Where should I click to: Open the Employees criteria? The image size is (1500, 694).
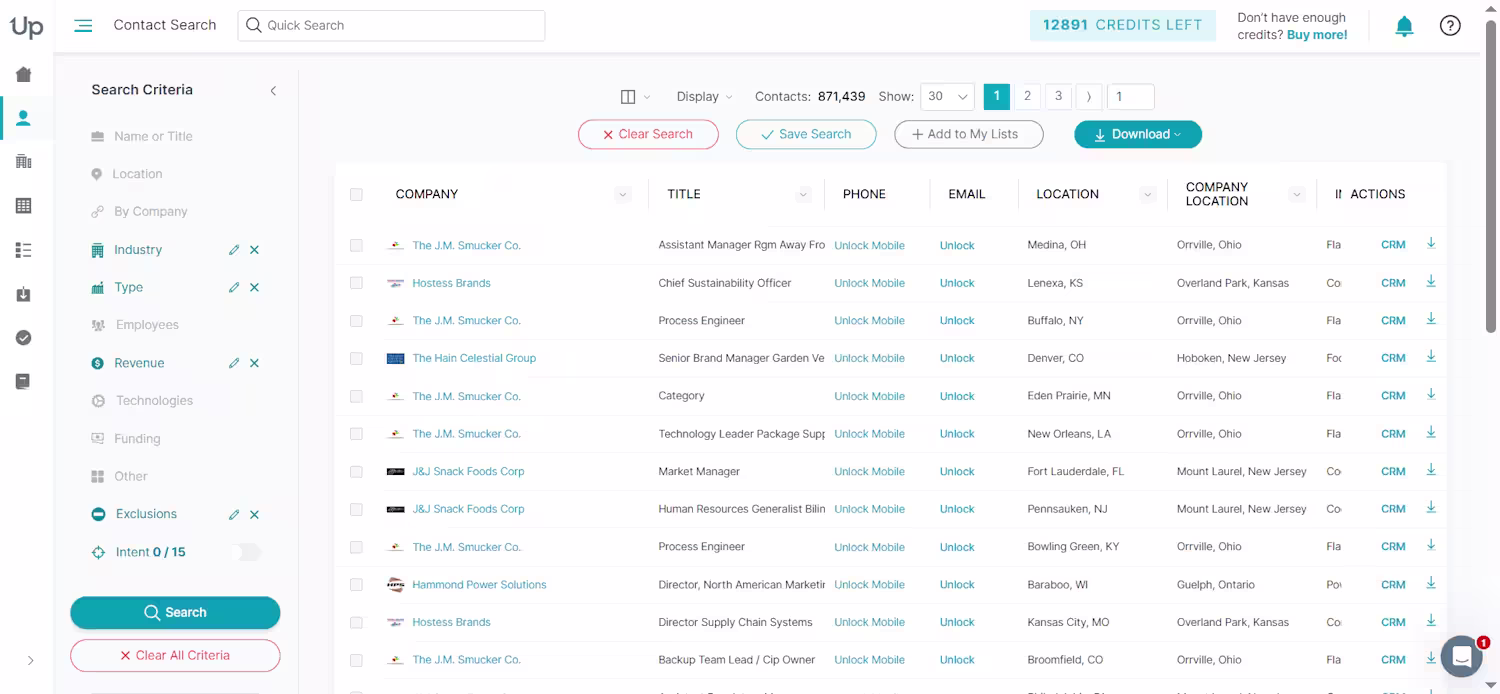tap(147, 325)
